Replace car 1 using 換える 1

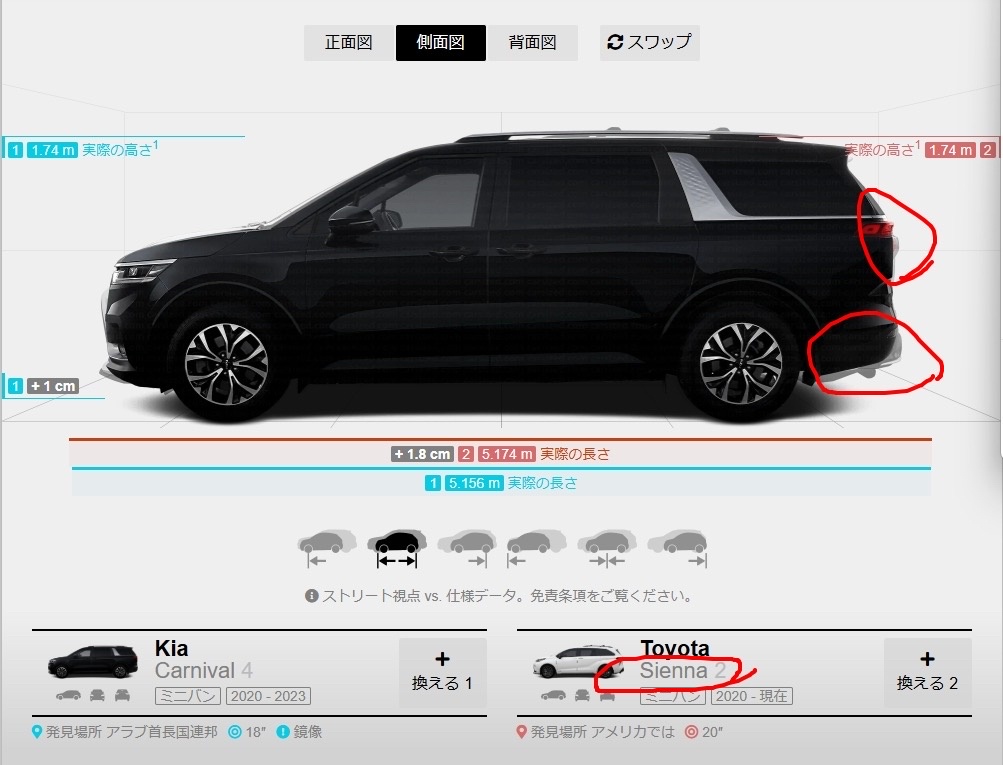442,672
